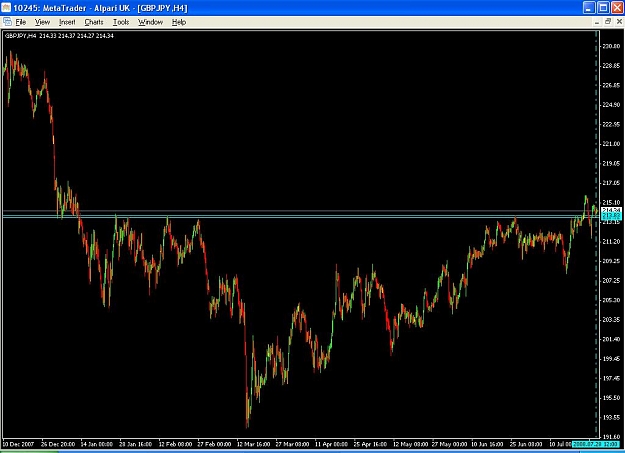Click the 12 Feb 08:00 time label

click(x=175, y=444)
